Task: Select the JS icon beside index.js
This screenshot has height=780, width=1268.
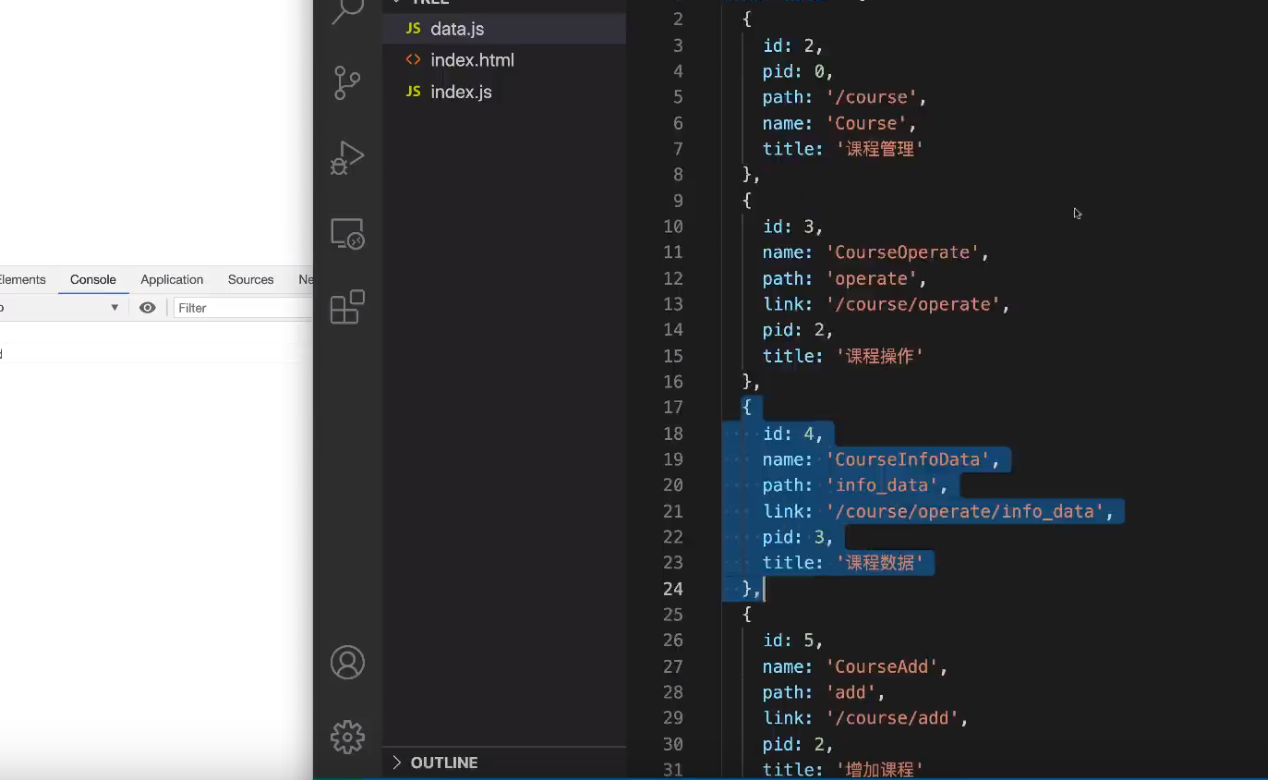Action: point(413,91)
